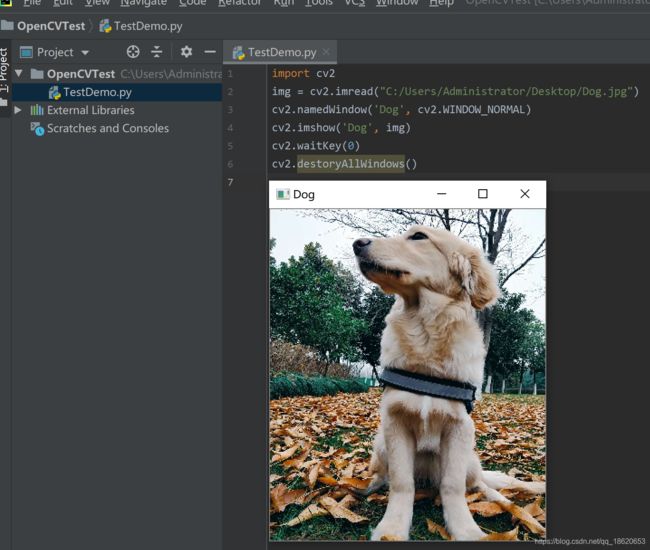
Task: Select External Libraries in tree
Action: pyautogui.click(x=91, y=110)
